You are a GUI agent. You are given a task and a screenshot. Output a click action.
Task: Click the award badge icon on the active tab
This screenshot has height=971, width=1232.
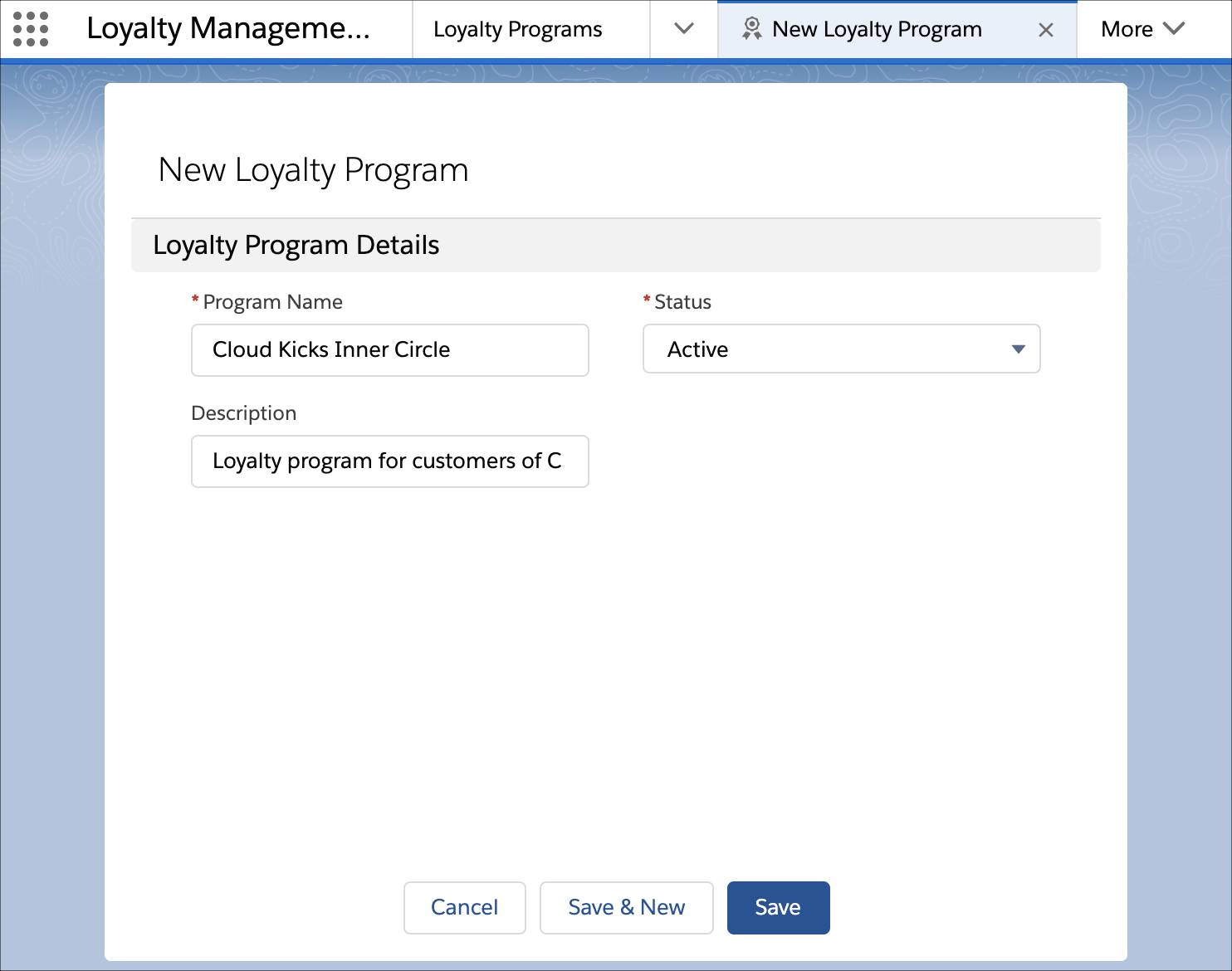[x=752, y=29]
